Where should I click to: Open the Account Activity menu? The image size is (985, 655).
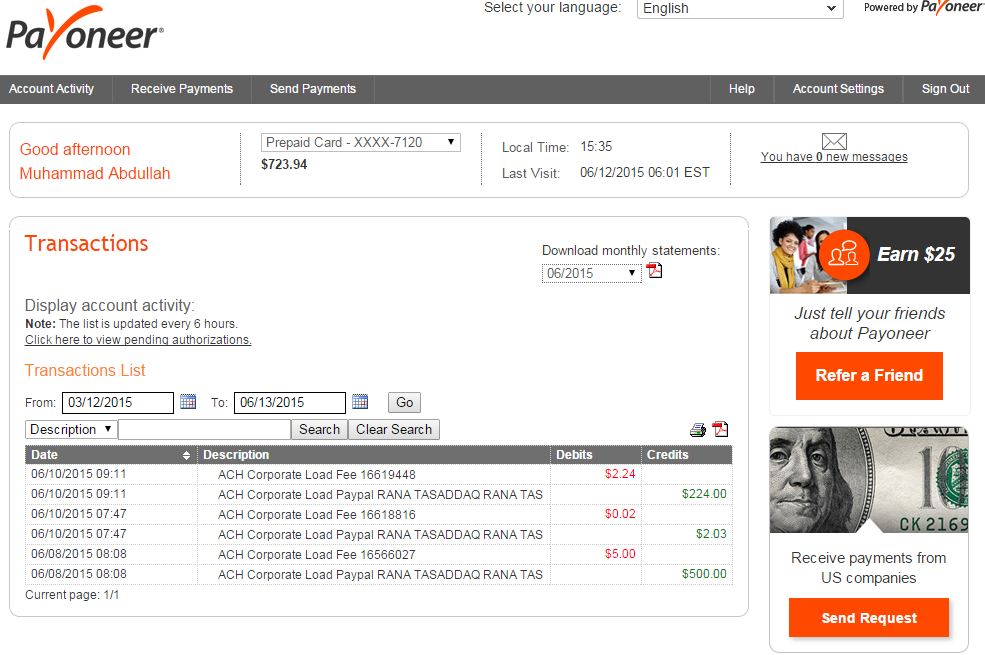52,89
